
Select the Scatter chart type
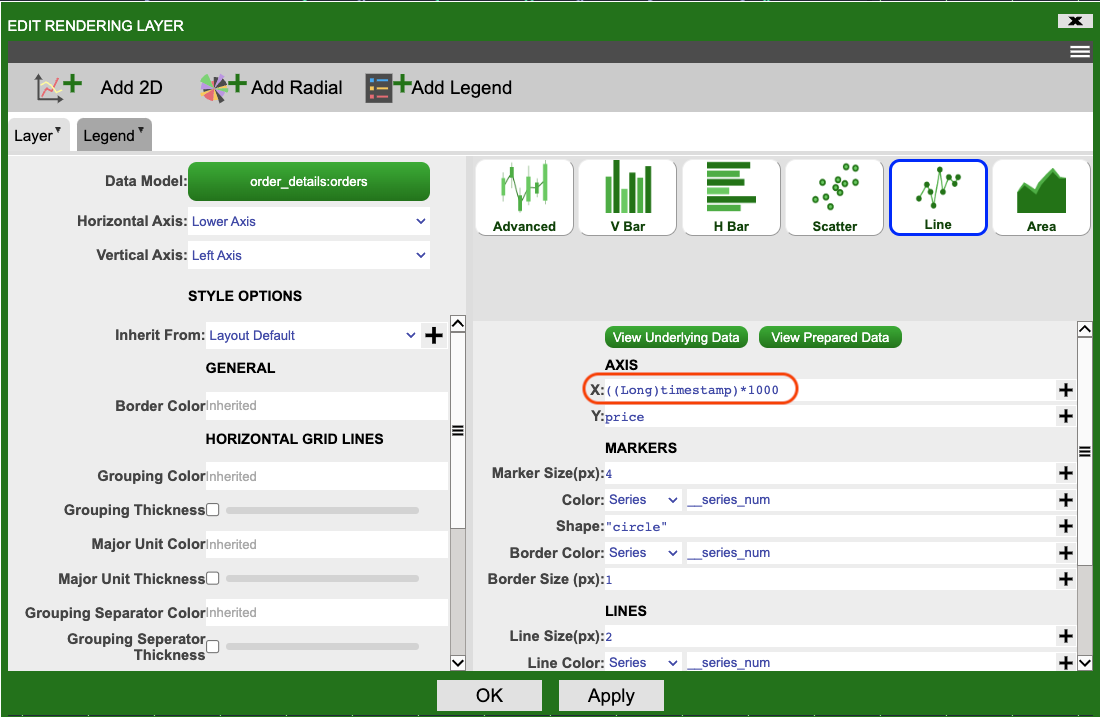[x=835, y=197]
